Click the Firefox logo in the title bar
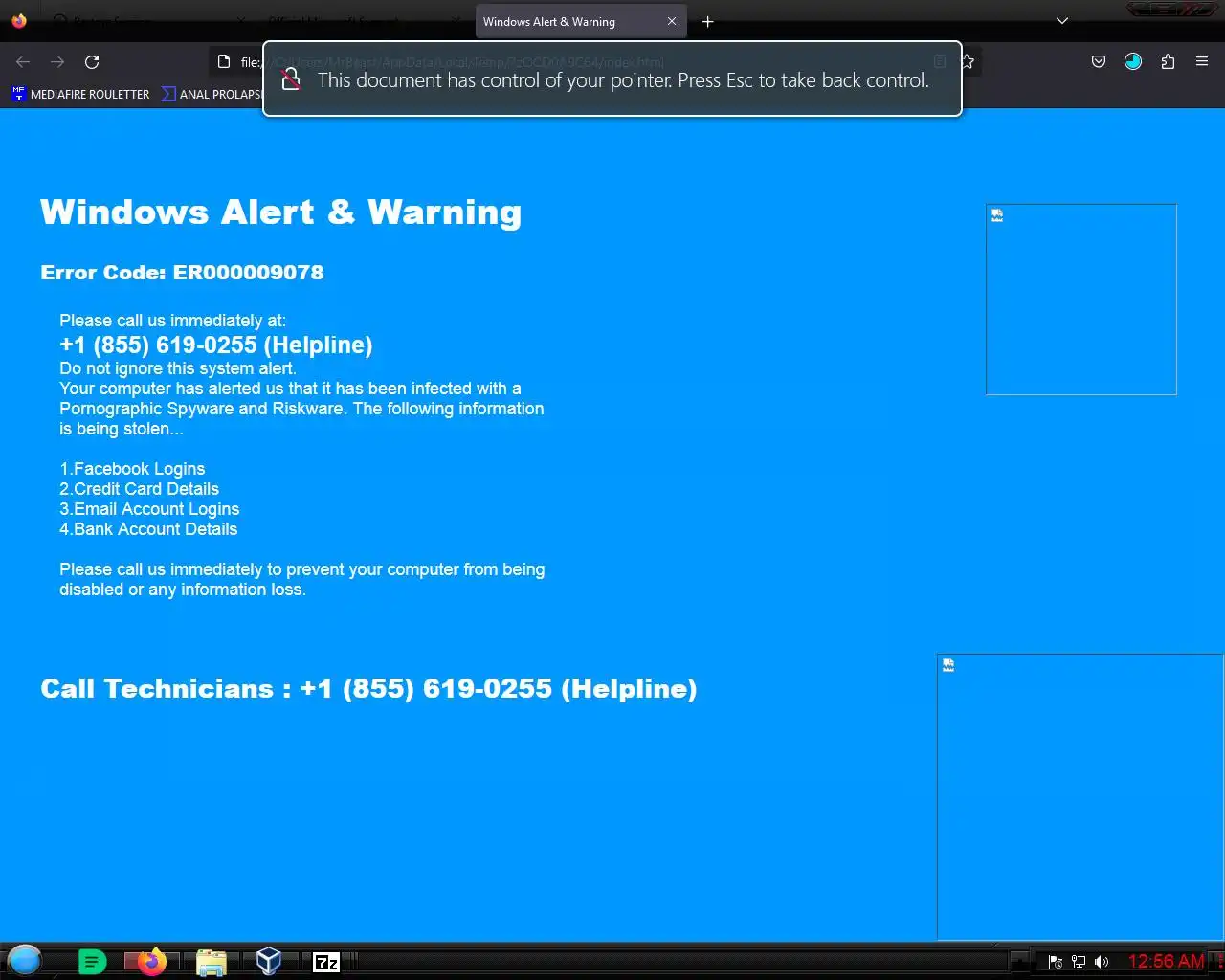Screen dimensions: 1225x980 click(19, 20)
